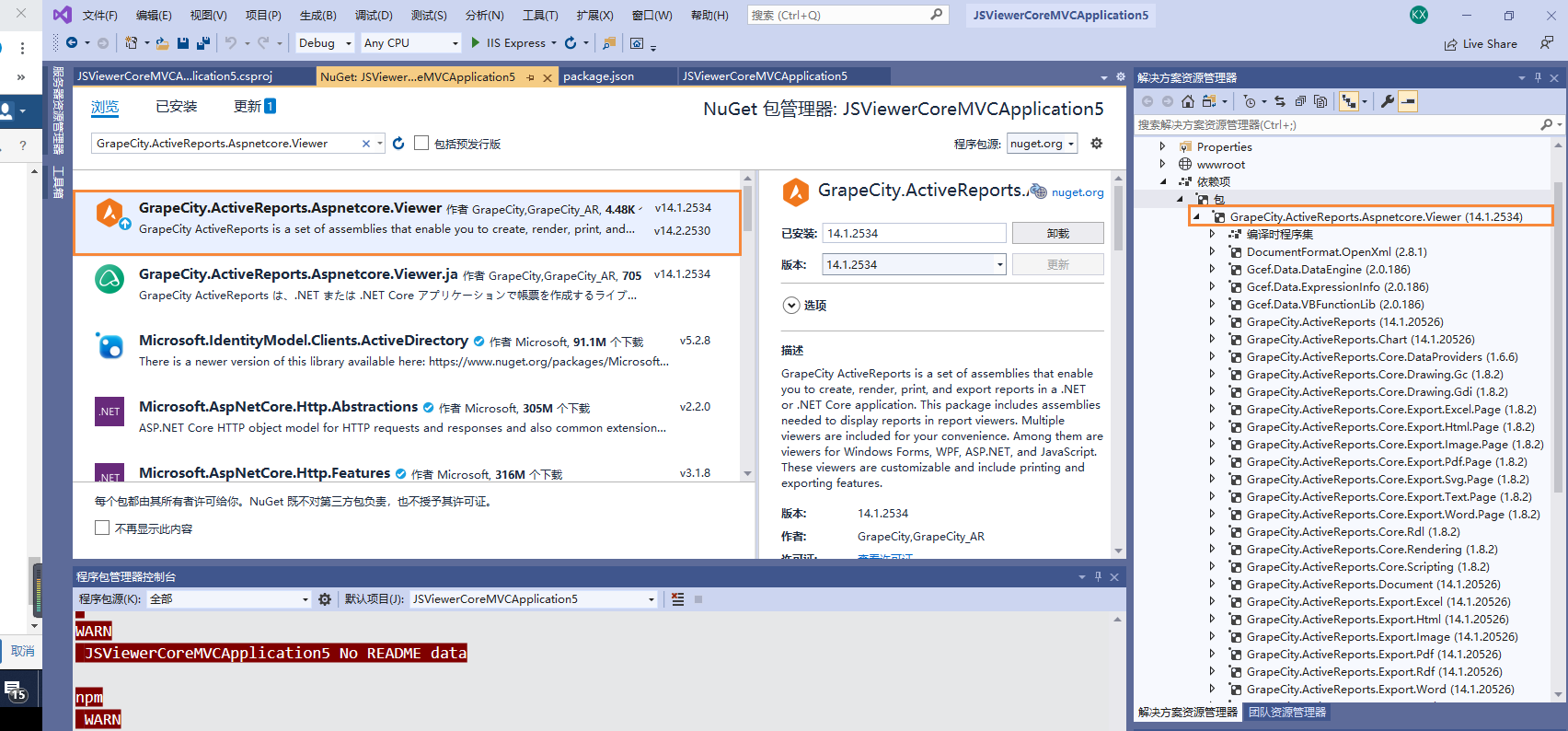This screenshot has height=731, width=1568.
Task: Open the 程序包源 全部 dropdown in the console
Action: 229,599
